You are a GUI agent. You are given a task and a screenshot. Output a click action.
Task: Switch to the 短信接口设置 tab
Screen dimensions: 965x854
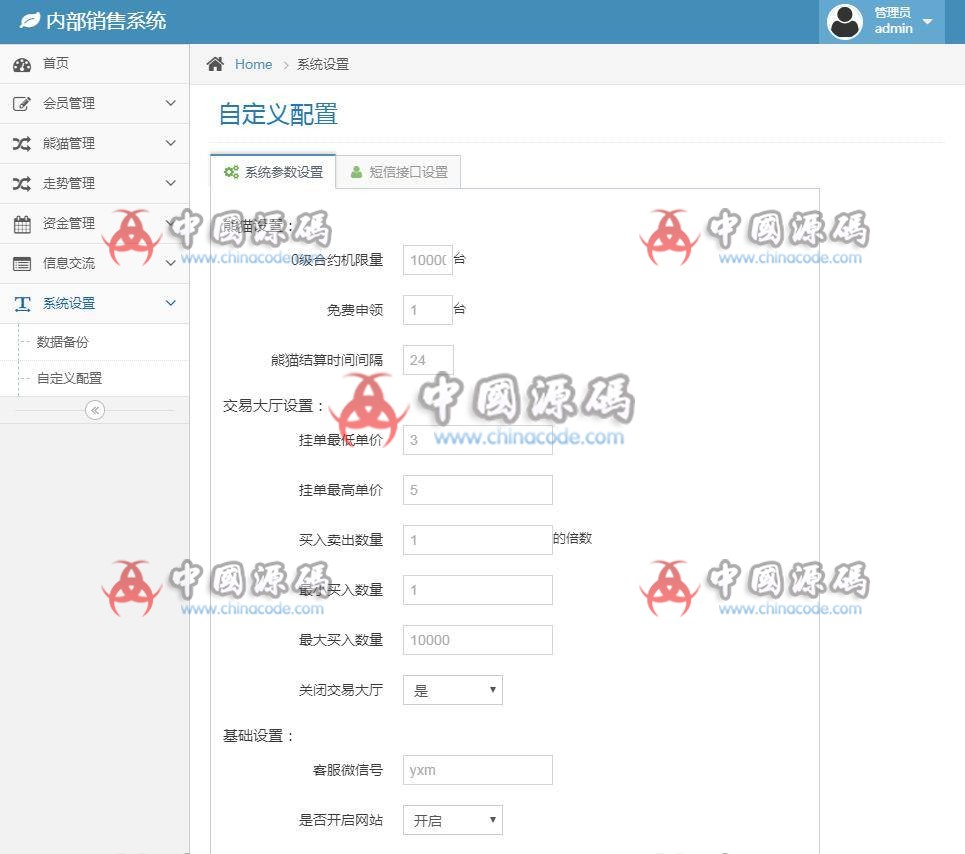coord(399,172)
